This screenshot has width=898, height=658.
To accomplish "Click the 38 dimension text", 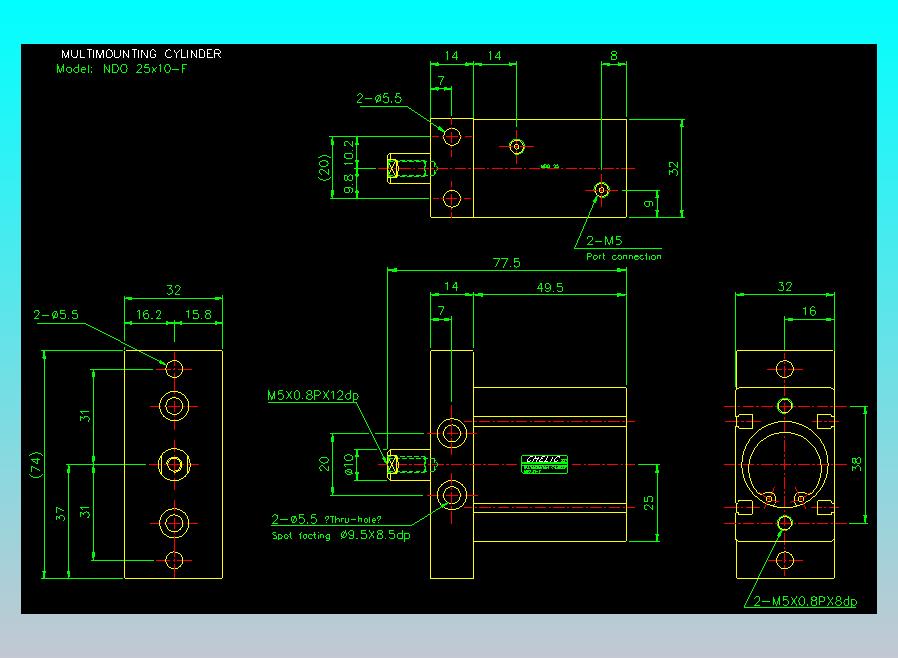I will [856, 463].
